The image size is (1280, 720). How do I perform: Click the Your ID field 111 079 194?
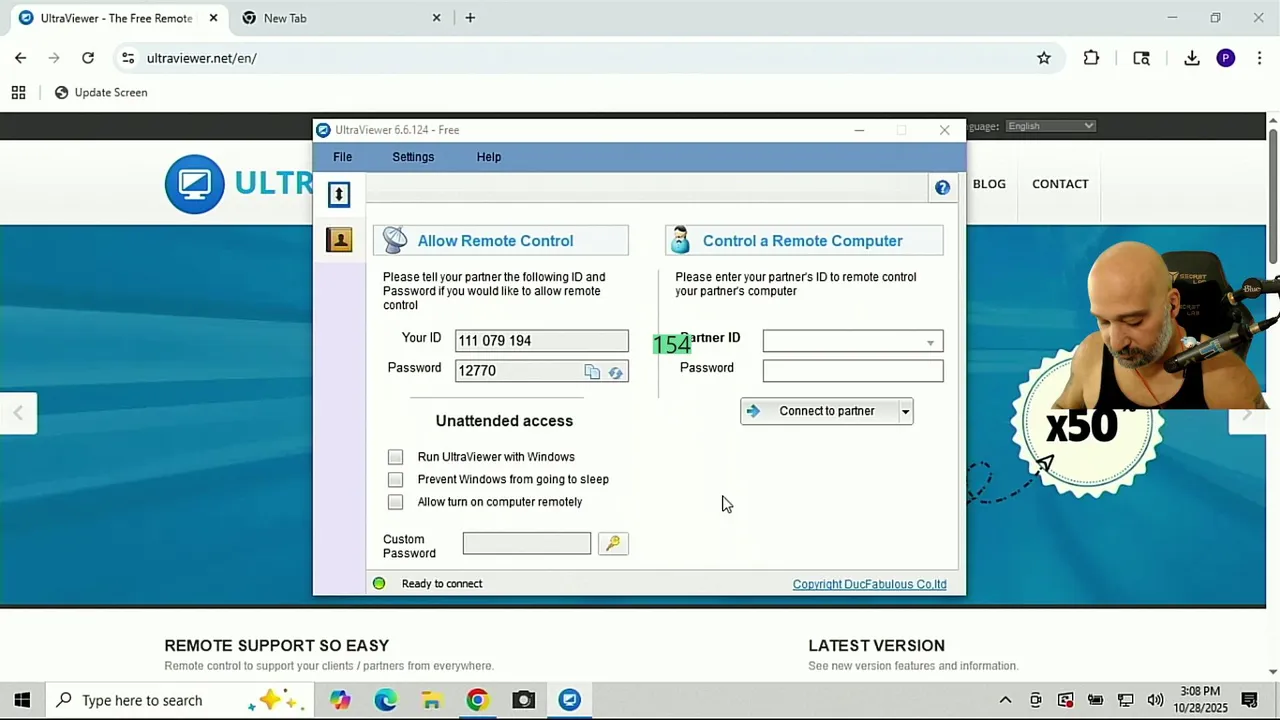click(x=541, y=341)
